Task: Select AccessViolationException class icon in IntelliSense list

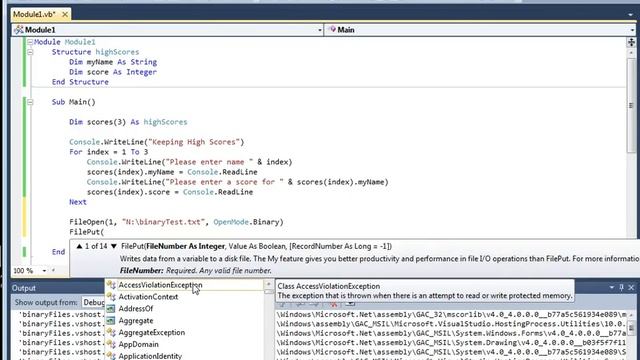Action: pyautogui.click(x=111, y=285)
